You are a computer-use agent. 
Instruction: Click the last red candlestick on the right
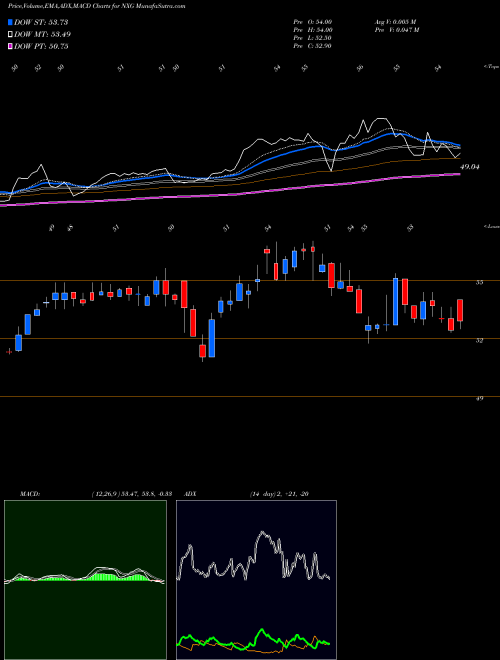pyautogui.click(x=460, y=311)
